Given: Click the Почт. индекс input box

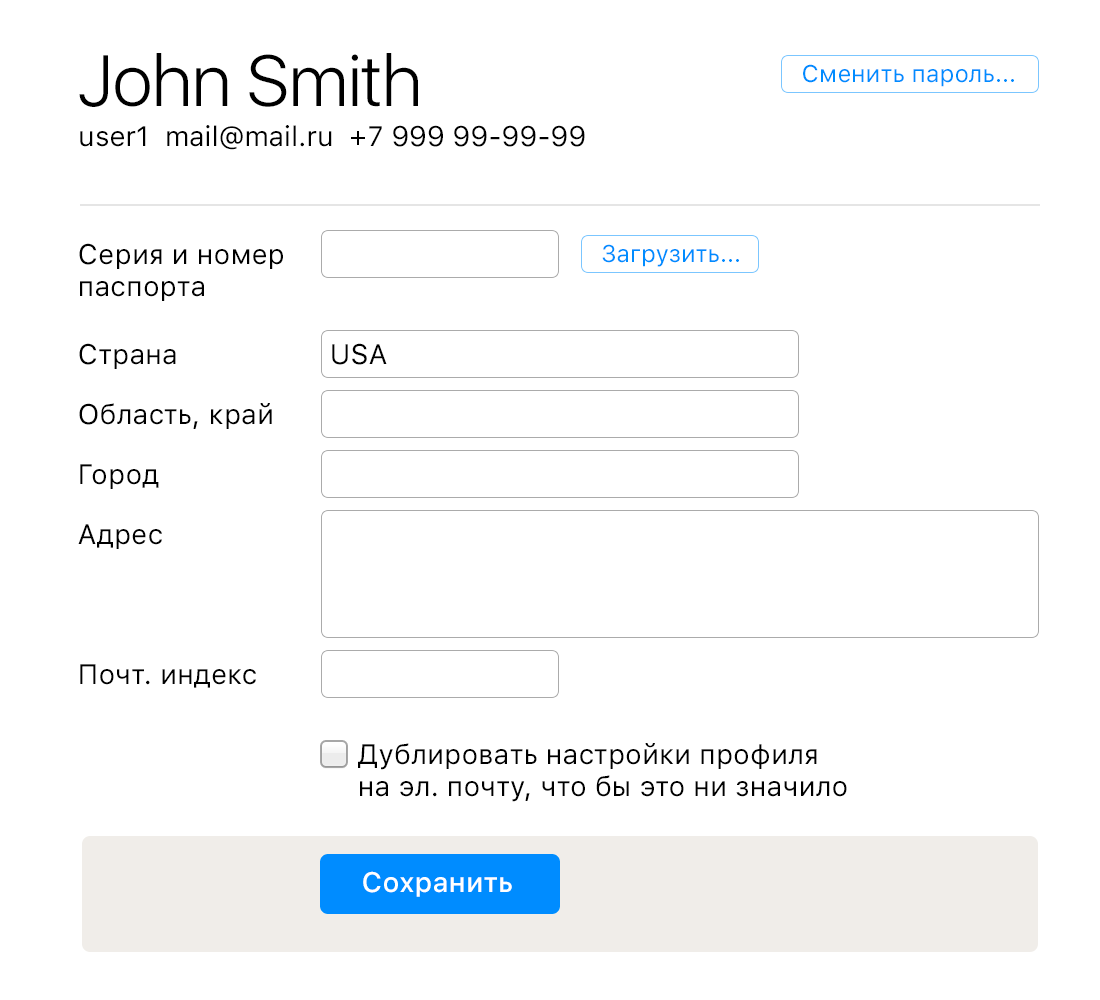Looking at the screenshot, I should [x=439, y=674].
